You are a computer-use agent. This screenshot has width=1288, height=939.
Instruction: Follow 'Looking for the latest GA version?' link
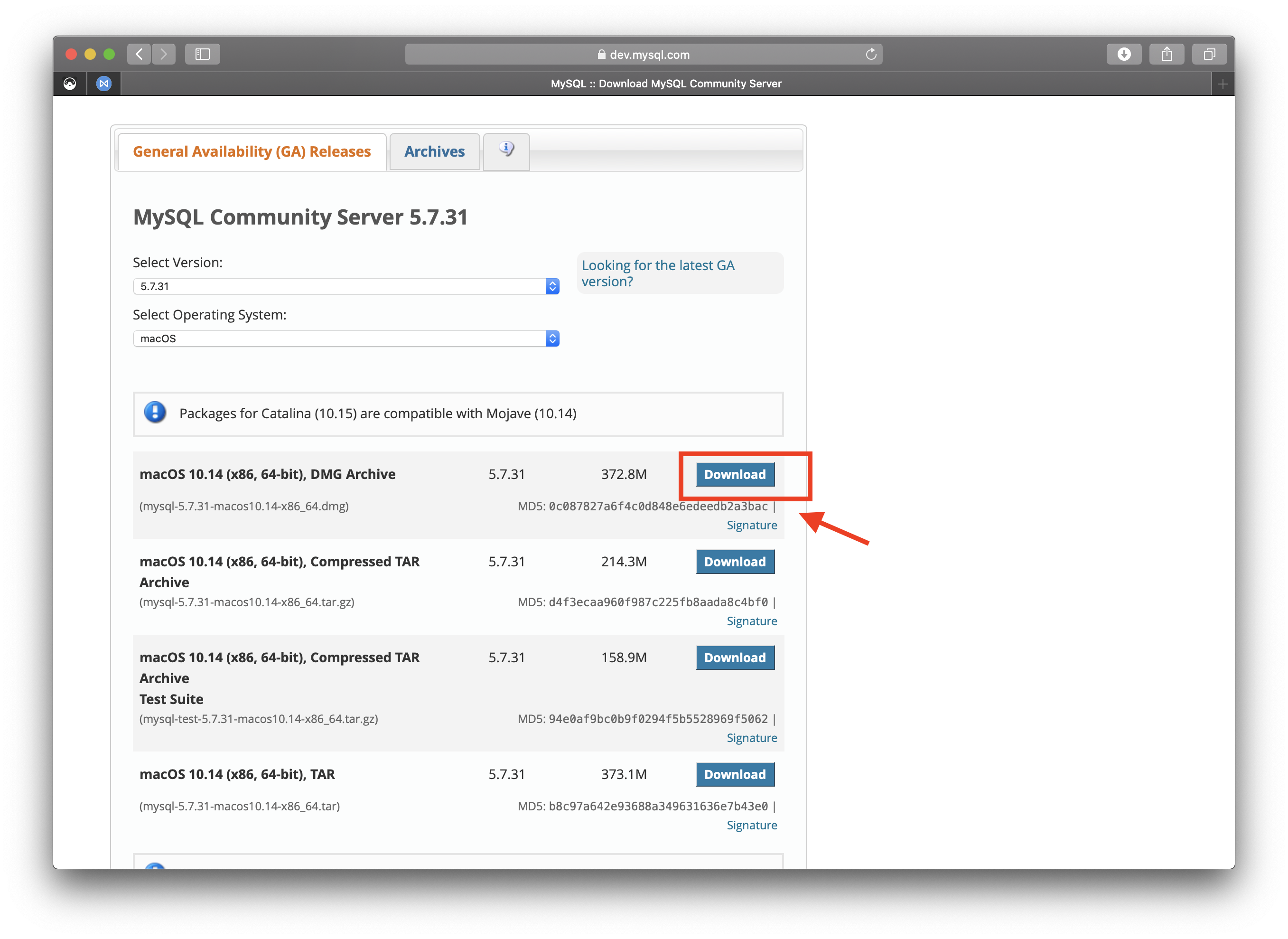658,273
